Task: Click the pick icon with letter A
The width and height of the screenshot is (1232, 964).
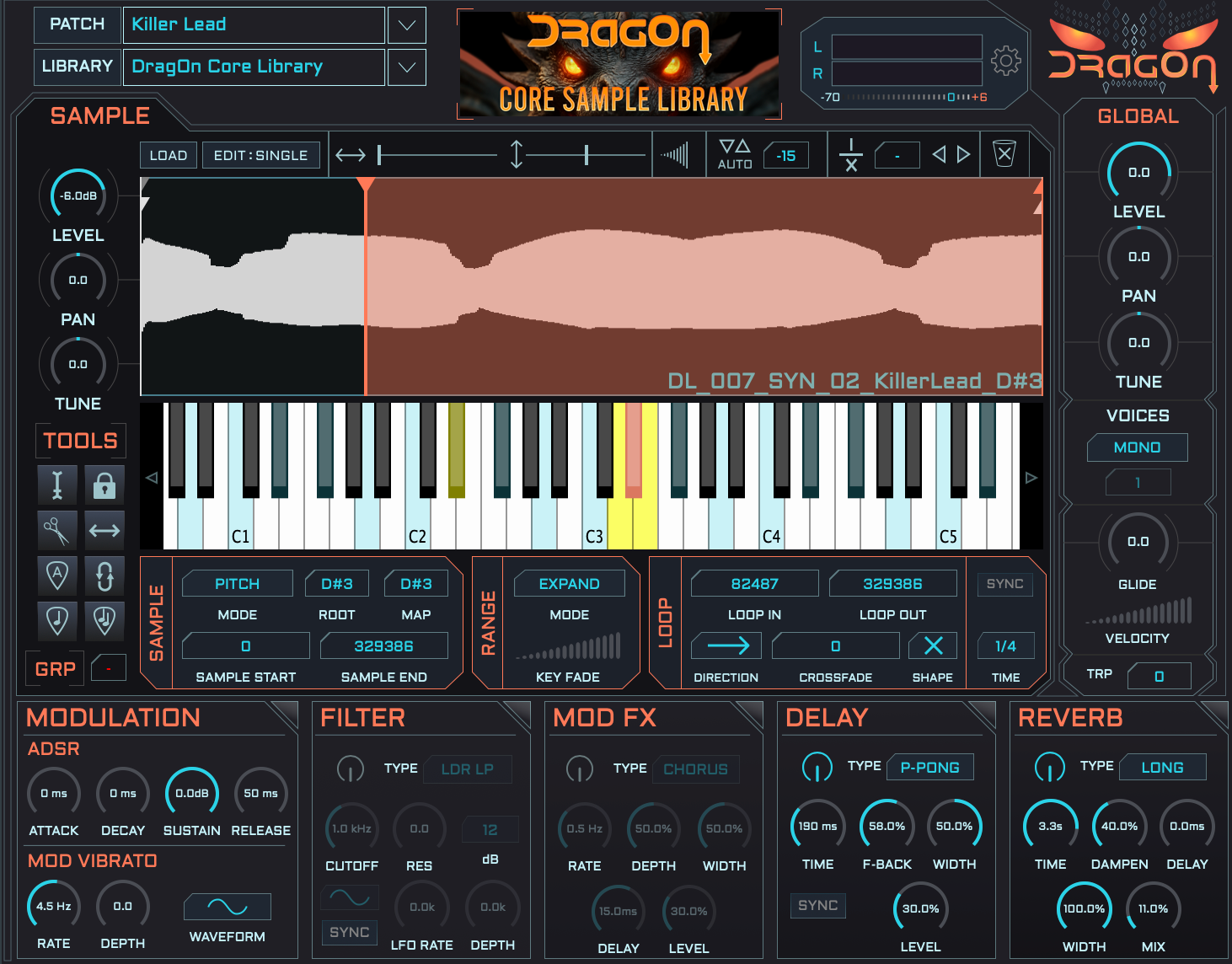Action: coord(57,576)
